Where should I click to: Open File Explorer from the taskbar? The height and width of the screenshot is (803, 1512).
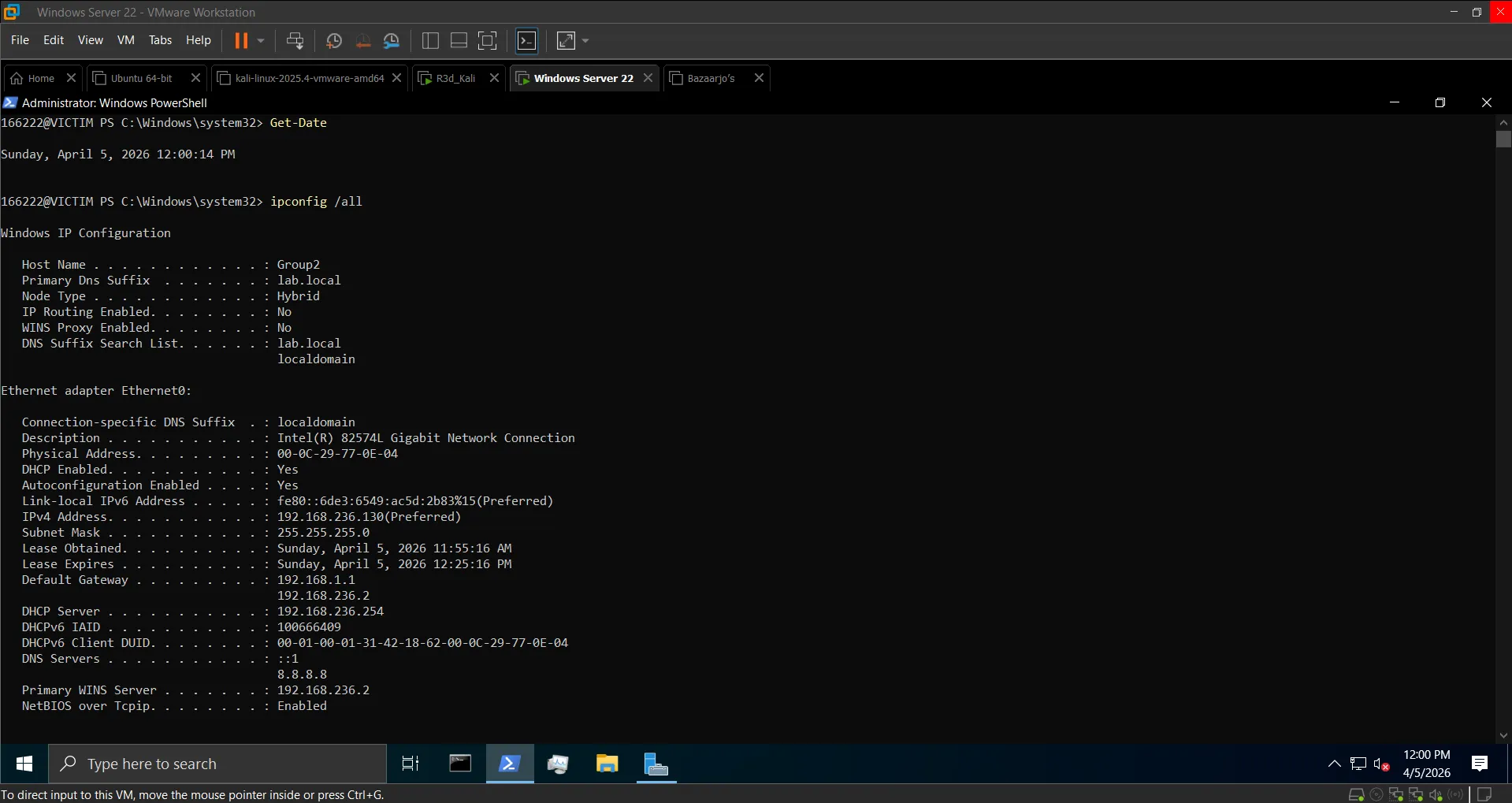point(607,764)
